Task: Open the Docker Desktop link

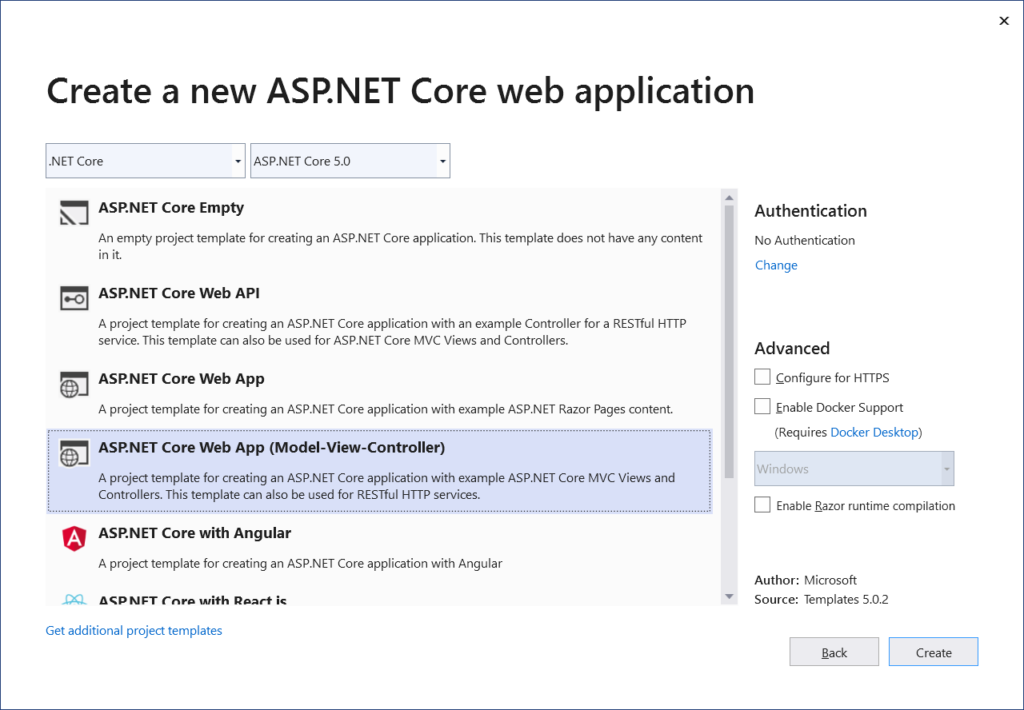Action: click(x=874, y=432)
